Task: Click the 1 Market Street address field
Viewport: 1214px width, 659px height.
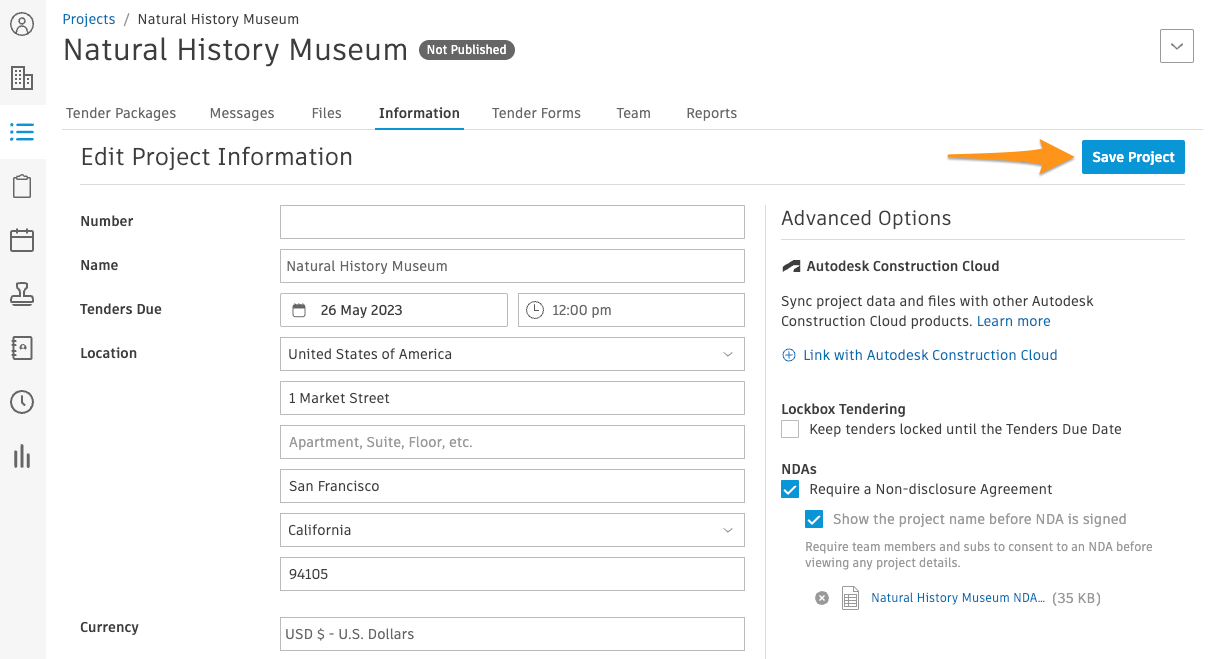Action: [512, 398]
